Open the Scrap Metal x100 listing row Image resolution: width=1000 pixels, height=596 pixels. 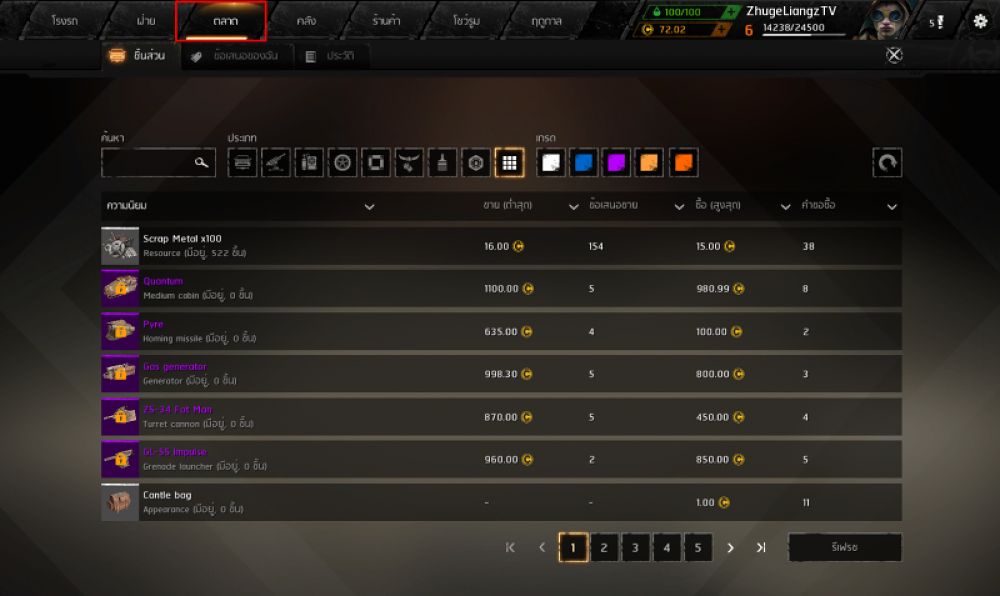pos(501,246)
